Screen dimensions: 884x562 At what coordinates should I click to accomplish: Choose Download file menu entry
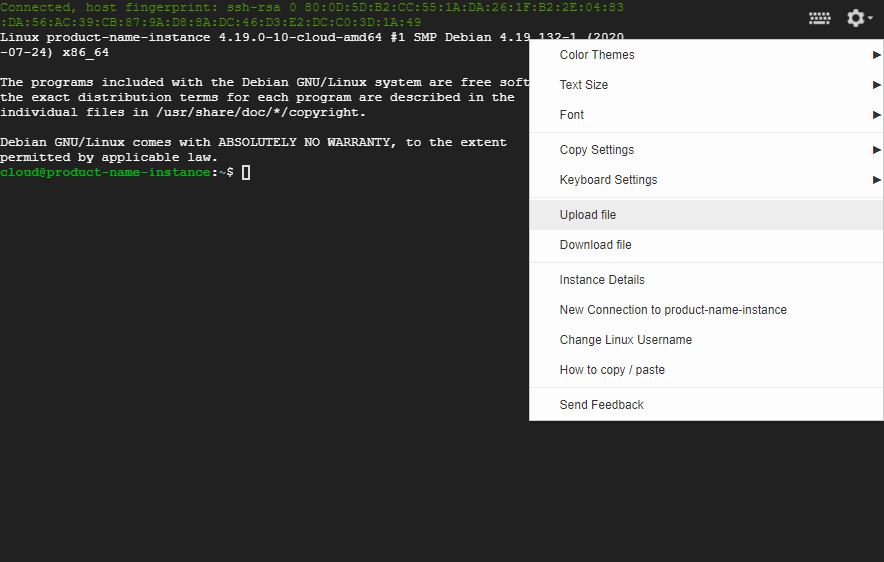tap(595, 245)
